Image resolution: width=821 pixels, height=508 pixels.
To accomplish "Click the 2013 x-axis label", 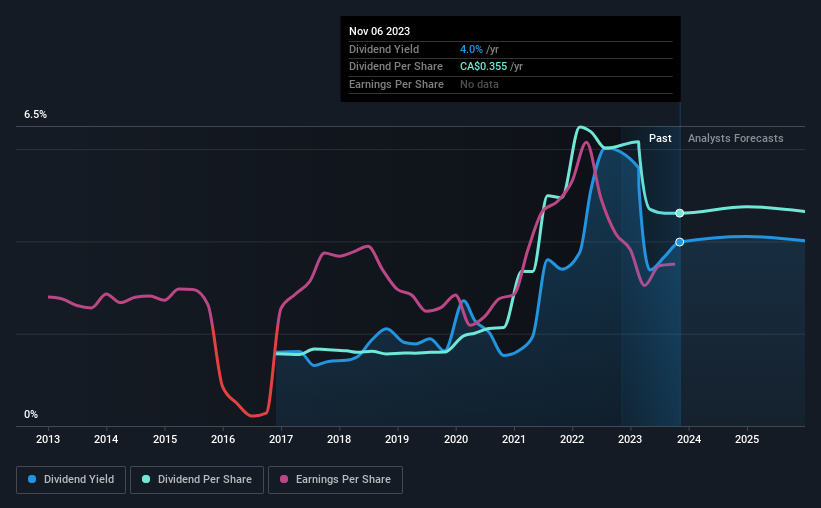I will (x=48, y=439).
